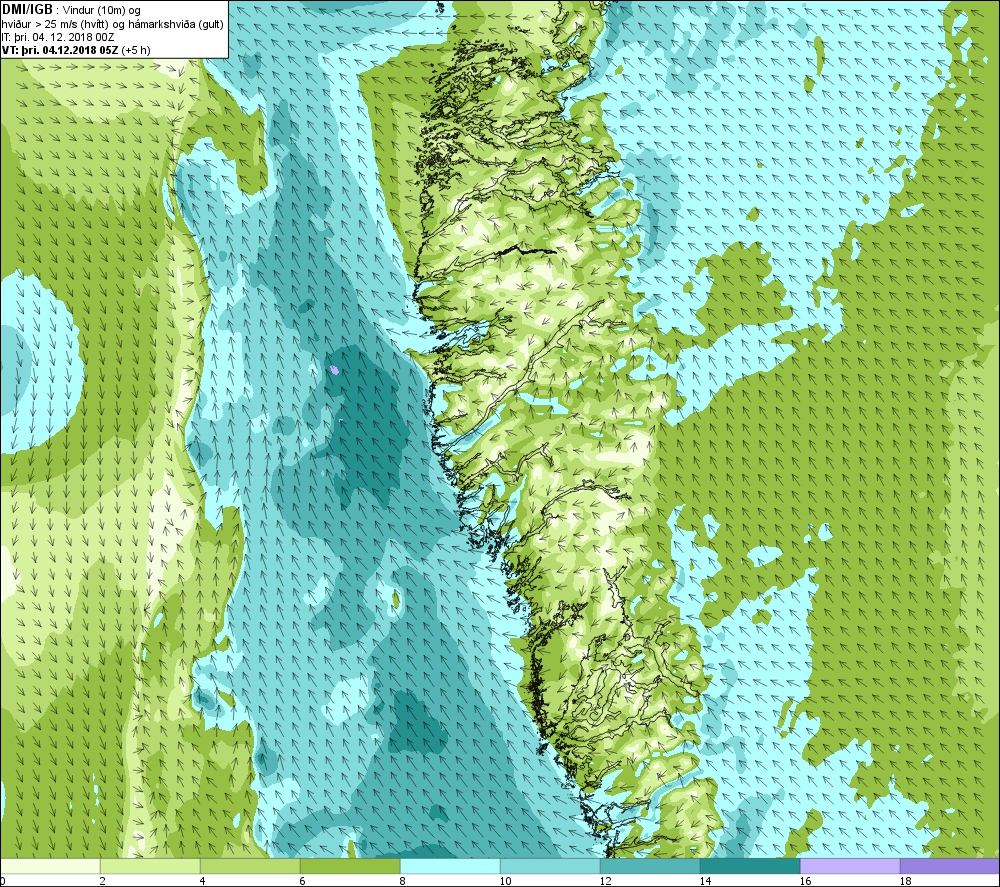Click the scale label '10'
Screen dimensions: 1000x887
(x=505, y=881)
